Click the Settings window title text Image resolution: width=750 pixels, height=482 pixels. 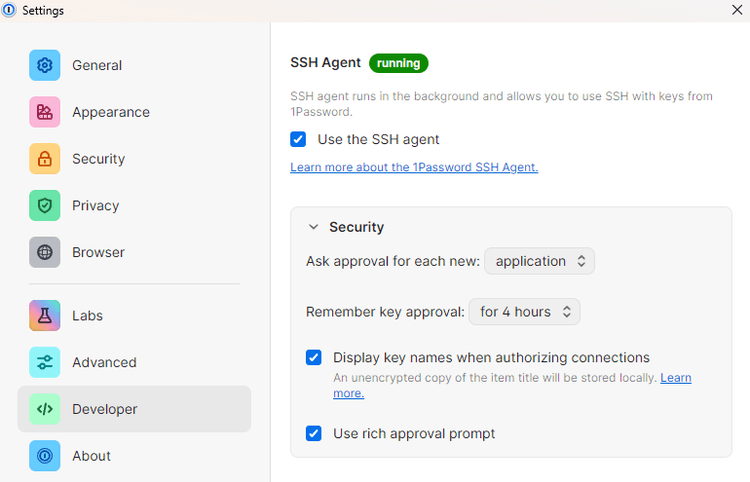click(43, 10)
